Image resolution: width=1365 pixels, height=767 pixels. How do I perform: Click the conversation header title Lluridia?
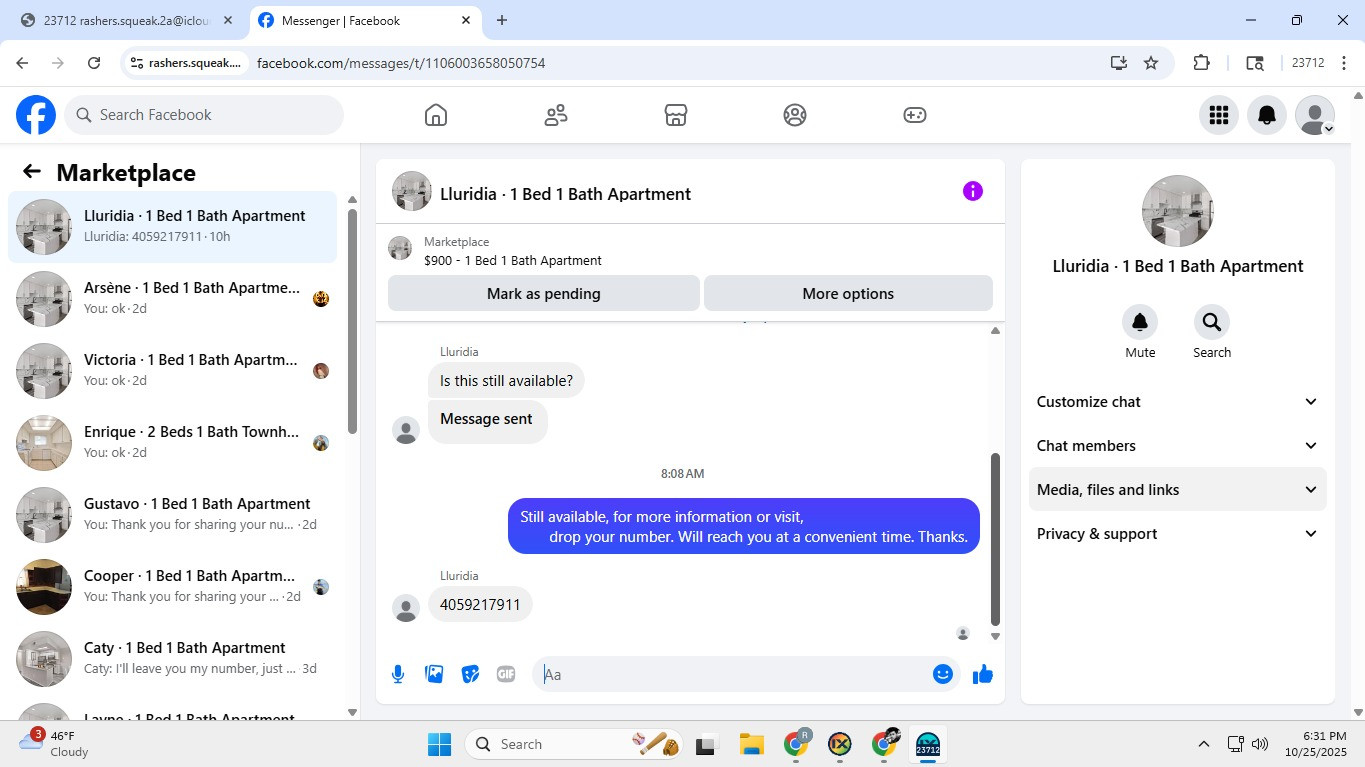pos(566,194)
